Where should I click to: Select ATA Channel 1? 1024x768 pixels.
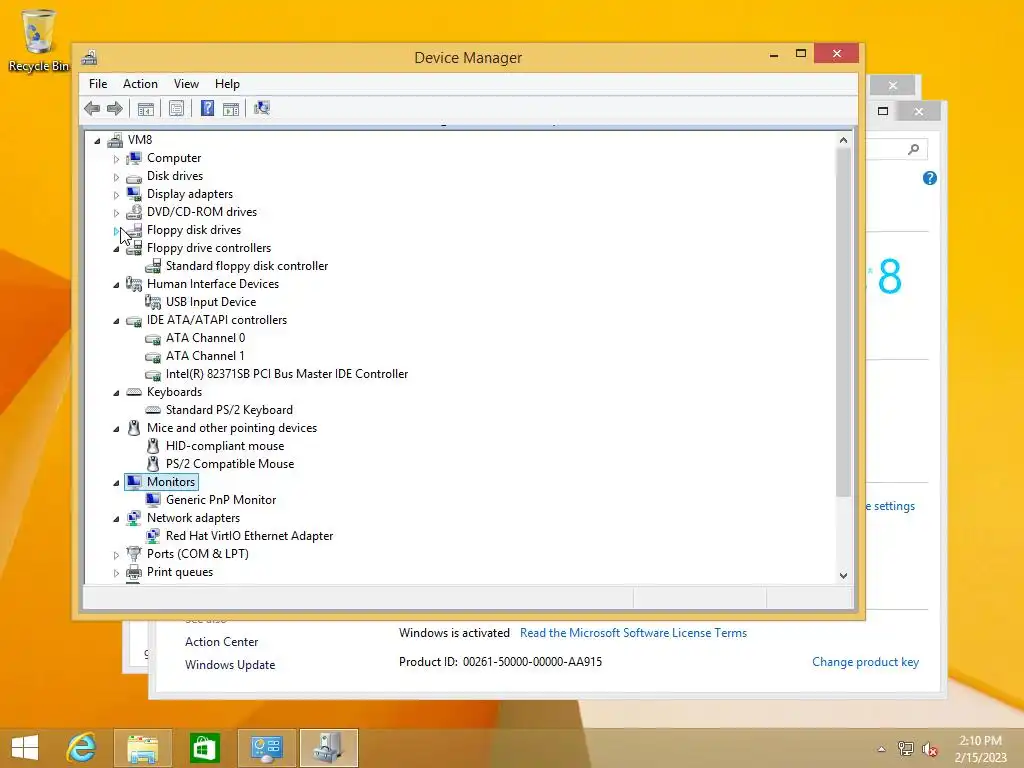pos(205,356)
